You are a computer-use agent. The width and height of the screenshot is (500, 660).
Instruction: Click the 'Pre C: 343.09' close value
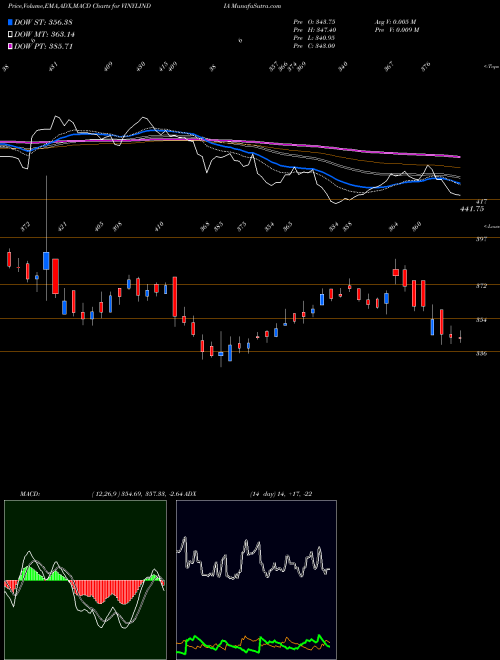coord(314,46)
